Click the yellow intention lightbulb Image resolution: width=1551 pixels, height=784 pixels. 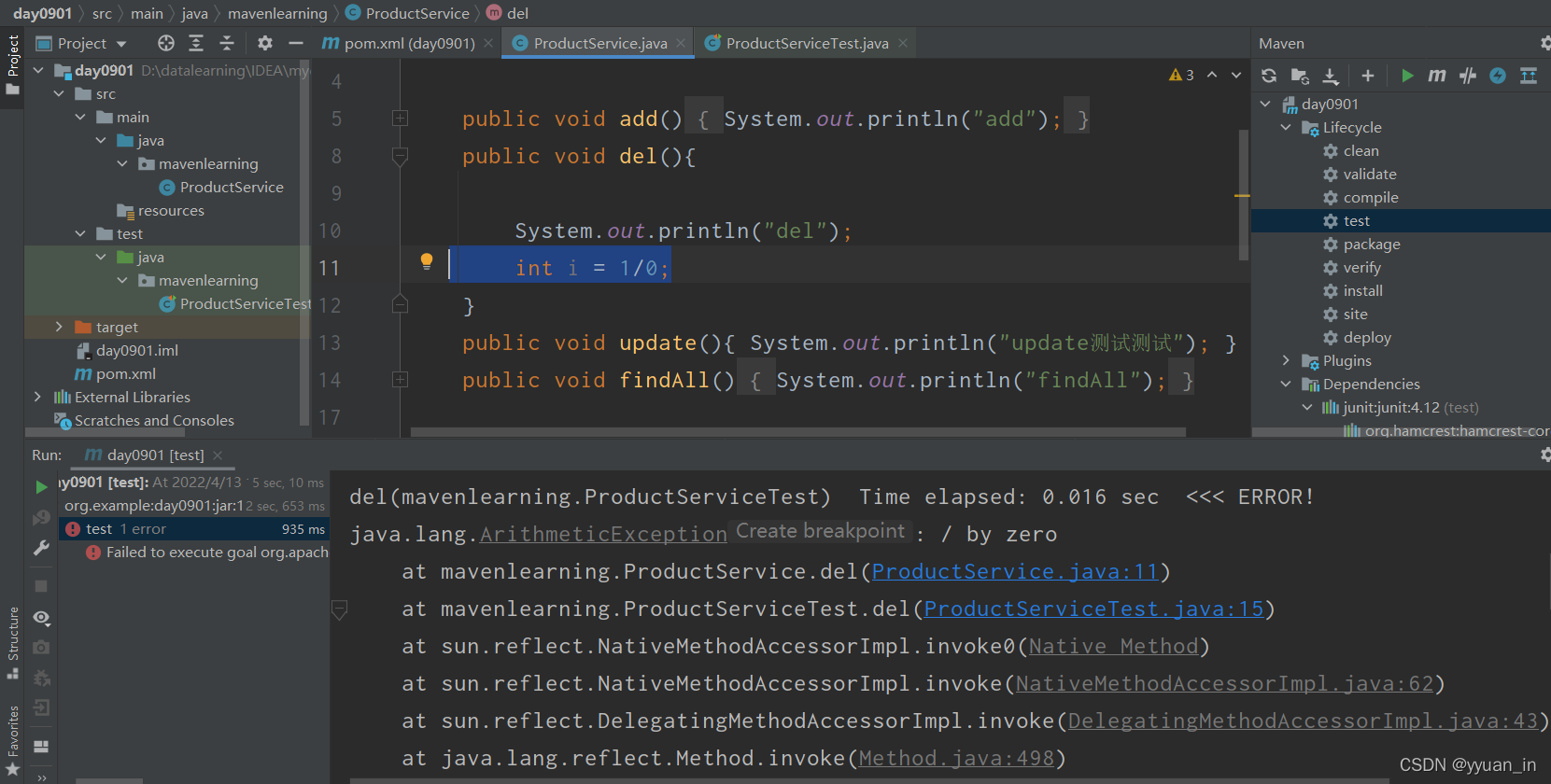[427, 261]
